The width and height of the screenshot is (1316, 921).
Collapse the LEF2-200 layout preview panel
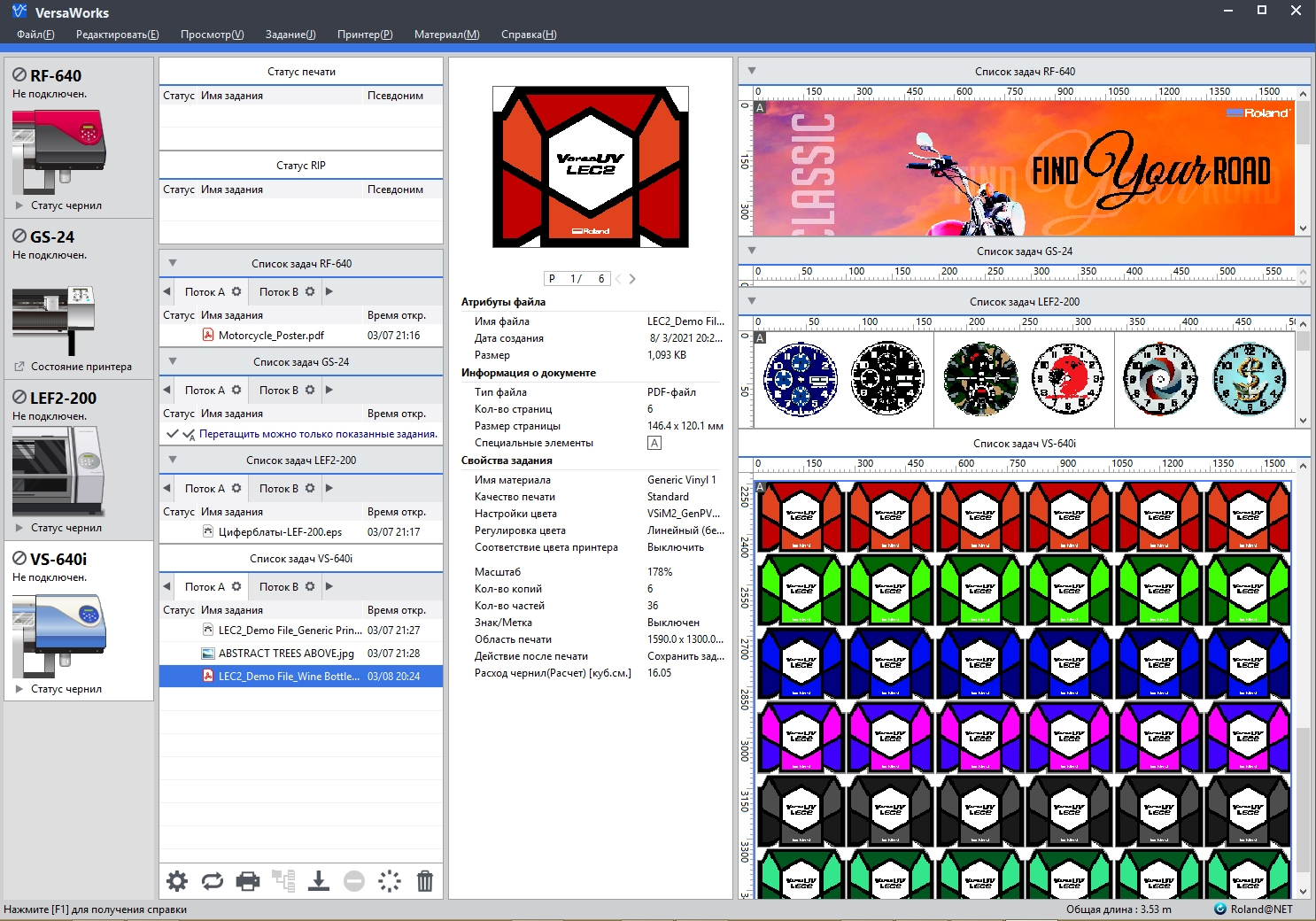(x=752, y=301)
